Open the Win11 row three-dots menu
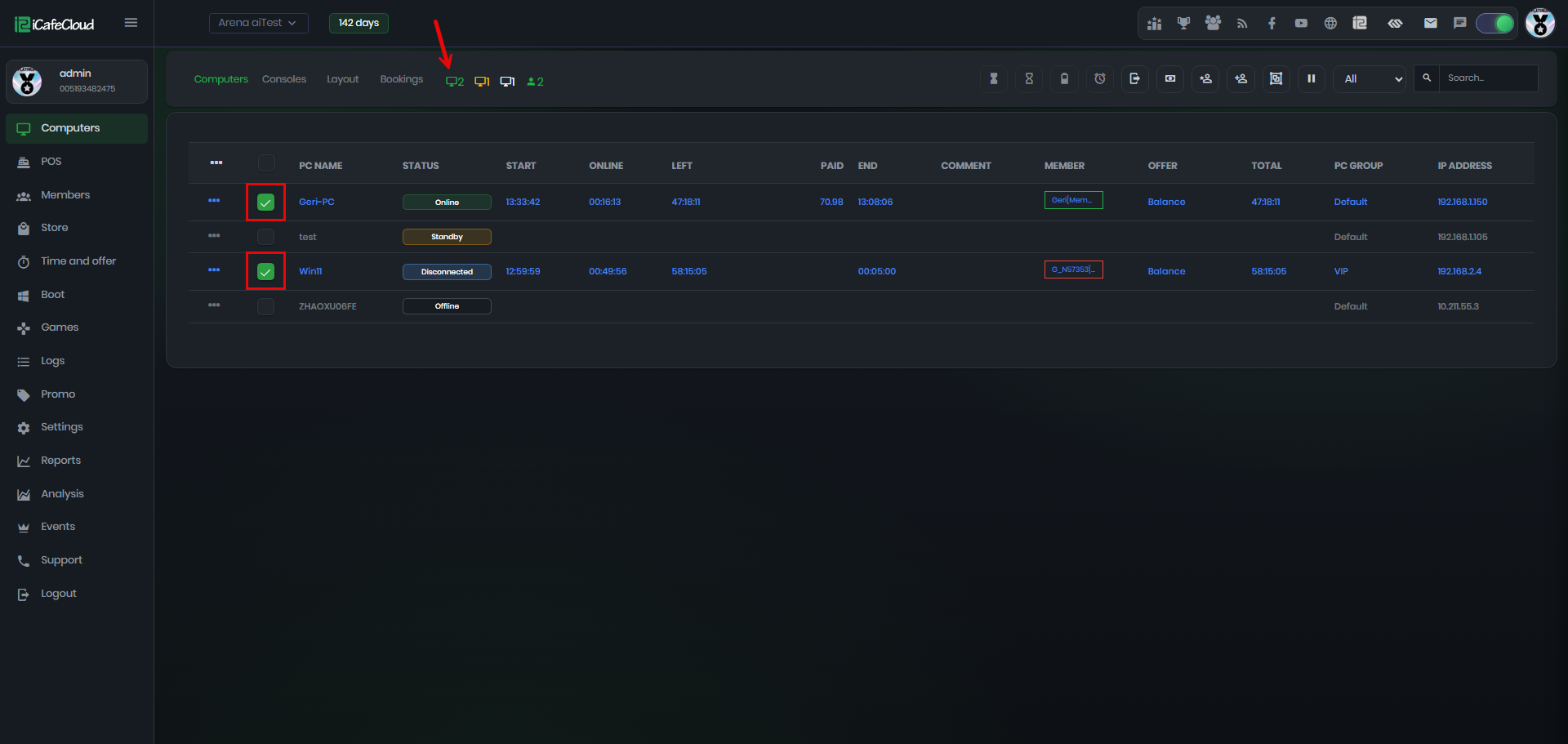Screen dimensions: 1568x744 click(214, 270)
